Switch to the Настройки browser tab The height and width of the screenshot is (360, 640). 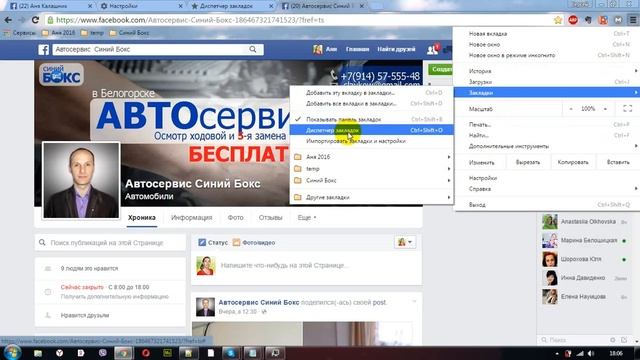pos(140,6)
